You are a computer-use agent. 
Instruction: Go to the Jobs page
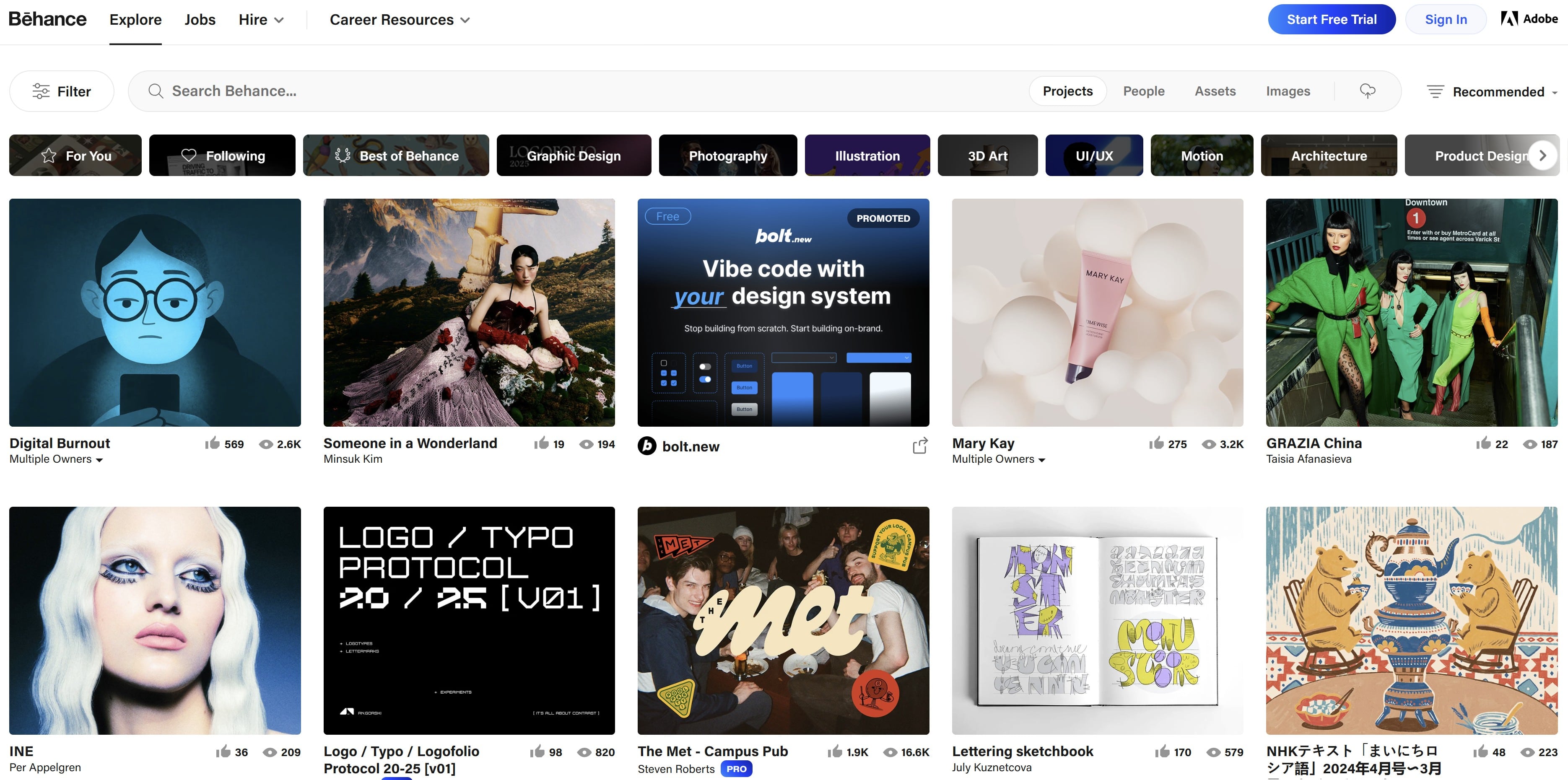200,20
